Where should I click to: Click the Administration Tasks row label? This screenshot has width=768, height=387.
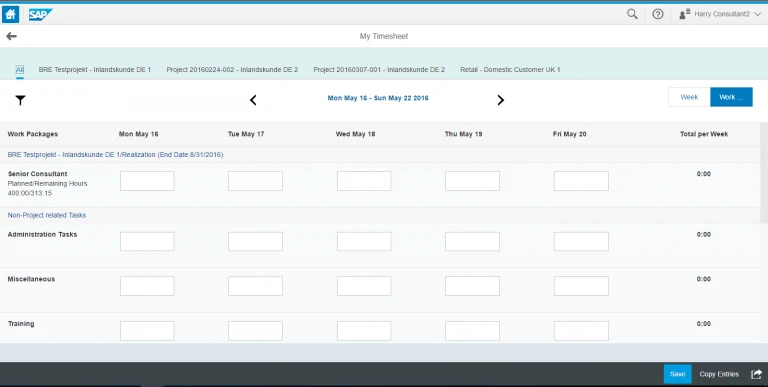click(x=42, y=235)
